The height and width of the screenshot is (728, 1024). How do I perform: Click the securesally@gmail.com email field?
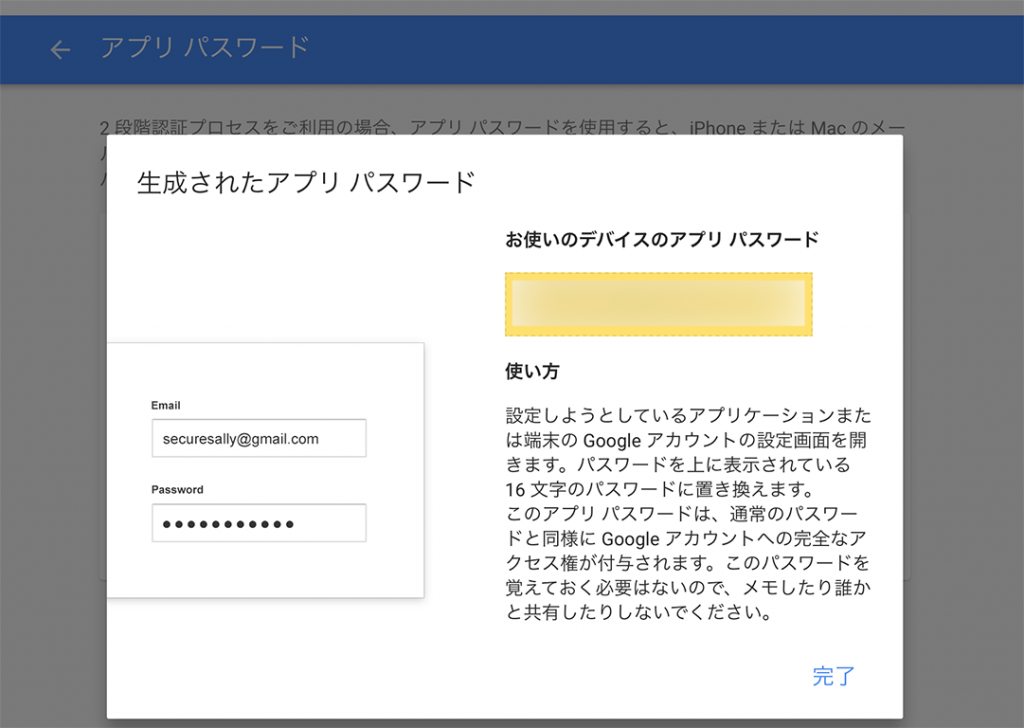pyautogui.click(x=258, y=438)
